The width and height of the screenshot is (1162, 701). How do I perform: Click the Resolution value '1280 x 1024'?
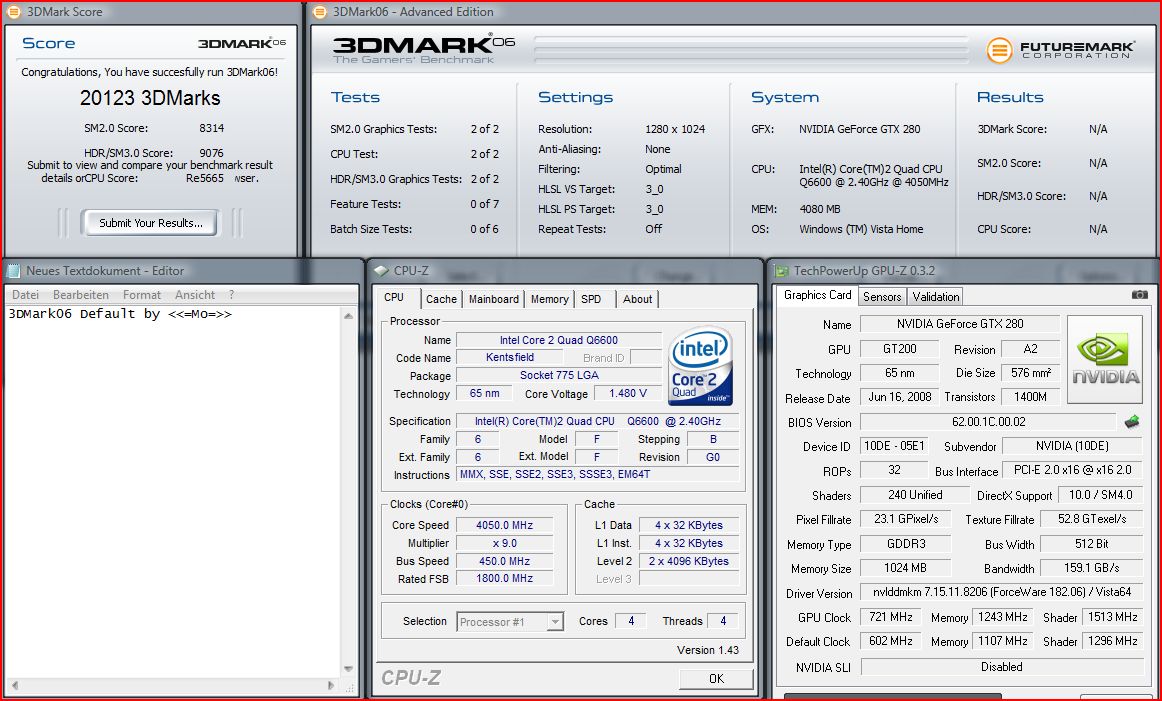674,129
